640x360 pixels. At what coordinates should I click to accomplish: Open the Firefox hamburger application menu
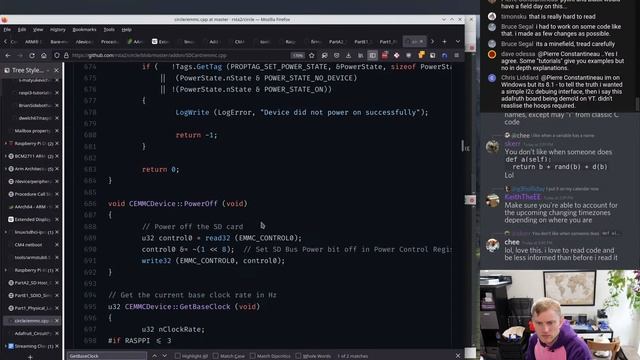click(457, 55)
